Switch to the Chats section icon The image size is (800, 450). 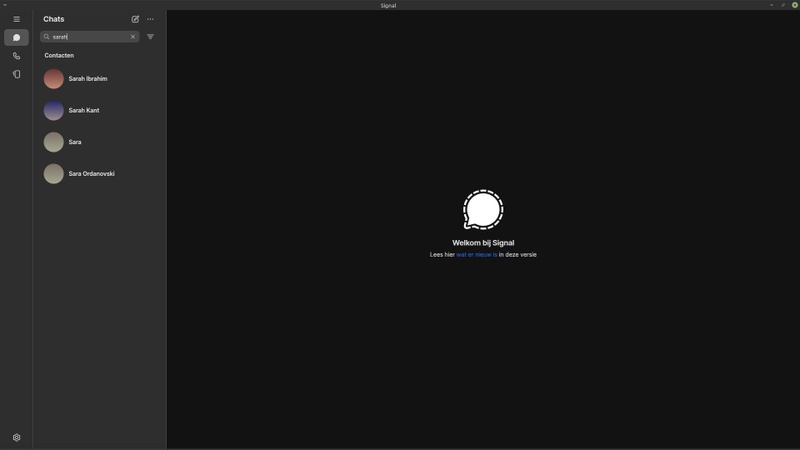coord(16,38)
